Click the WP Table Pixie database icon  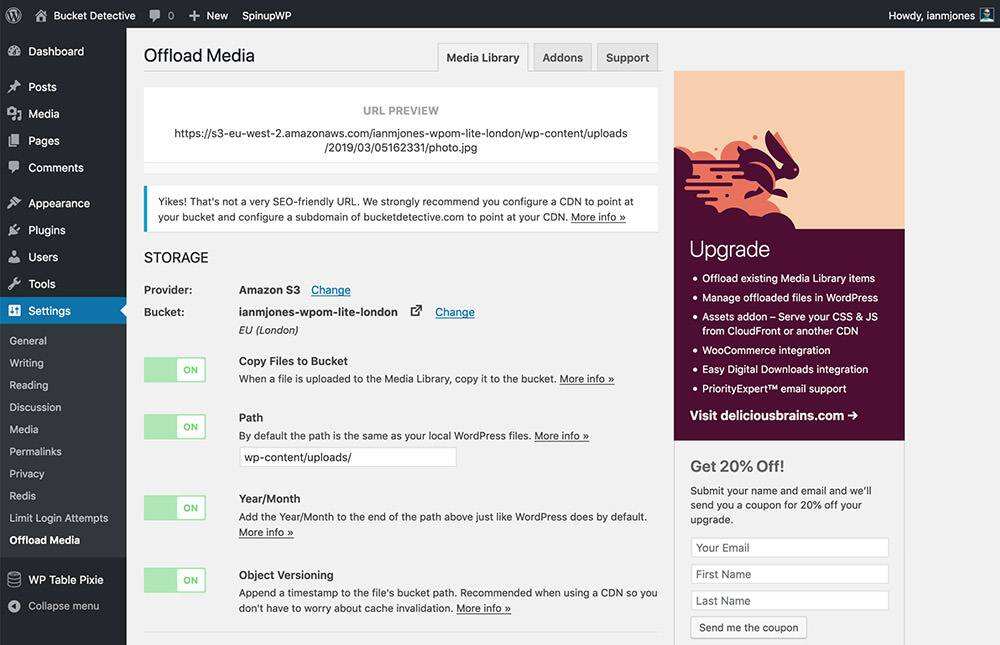click(14, 580)
